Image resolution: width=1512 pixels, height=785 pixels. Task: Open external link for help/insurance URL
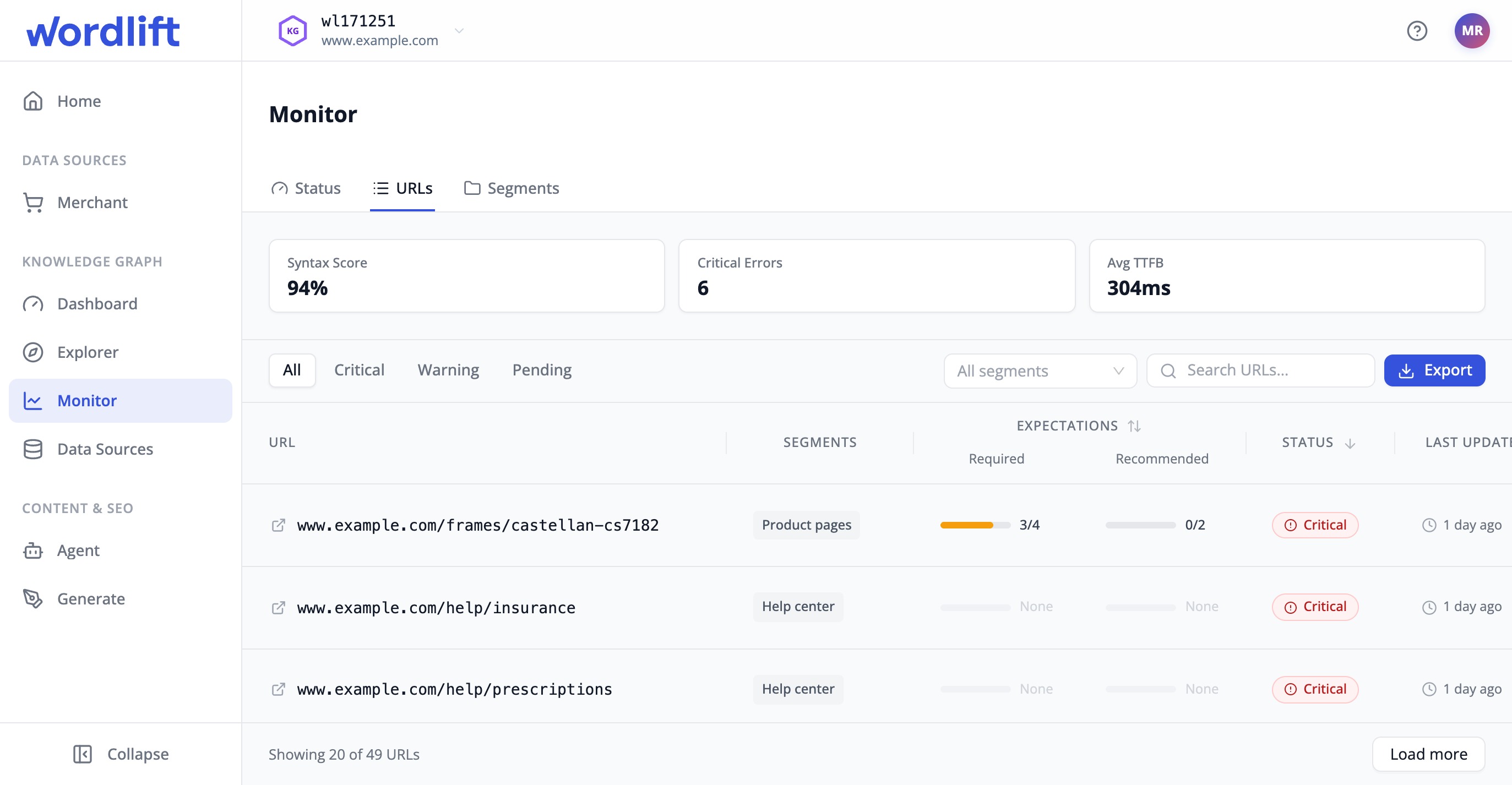point(278,607)
